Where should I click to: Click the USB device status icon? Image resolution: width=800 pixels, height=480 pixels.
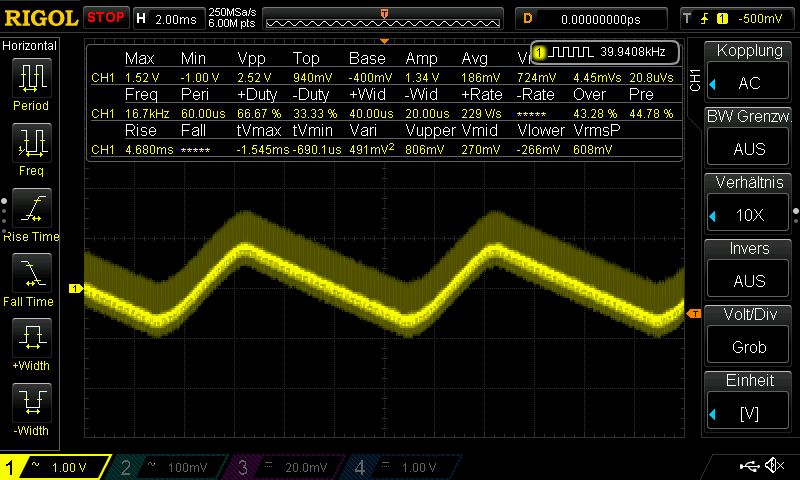(750, 466)
